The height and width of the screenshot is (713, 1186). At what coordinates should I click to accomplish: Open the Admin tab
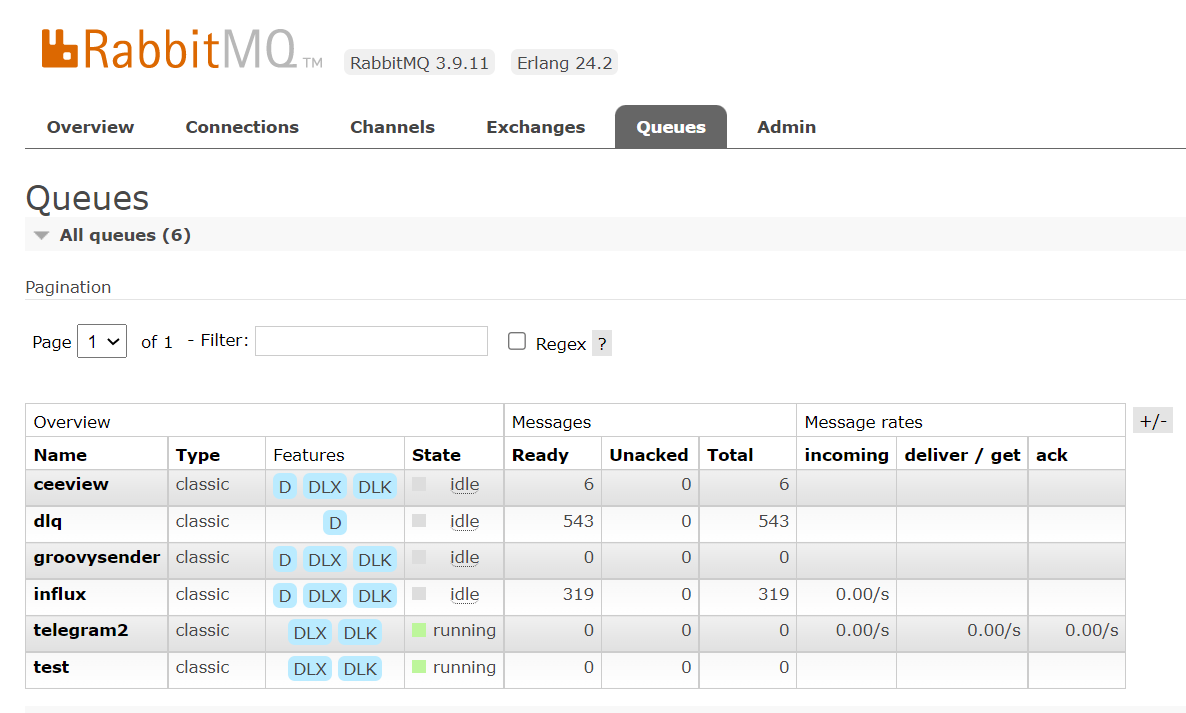tap(786, 127)
